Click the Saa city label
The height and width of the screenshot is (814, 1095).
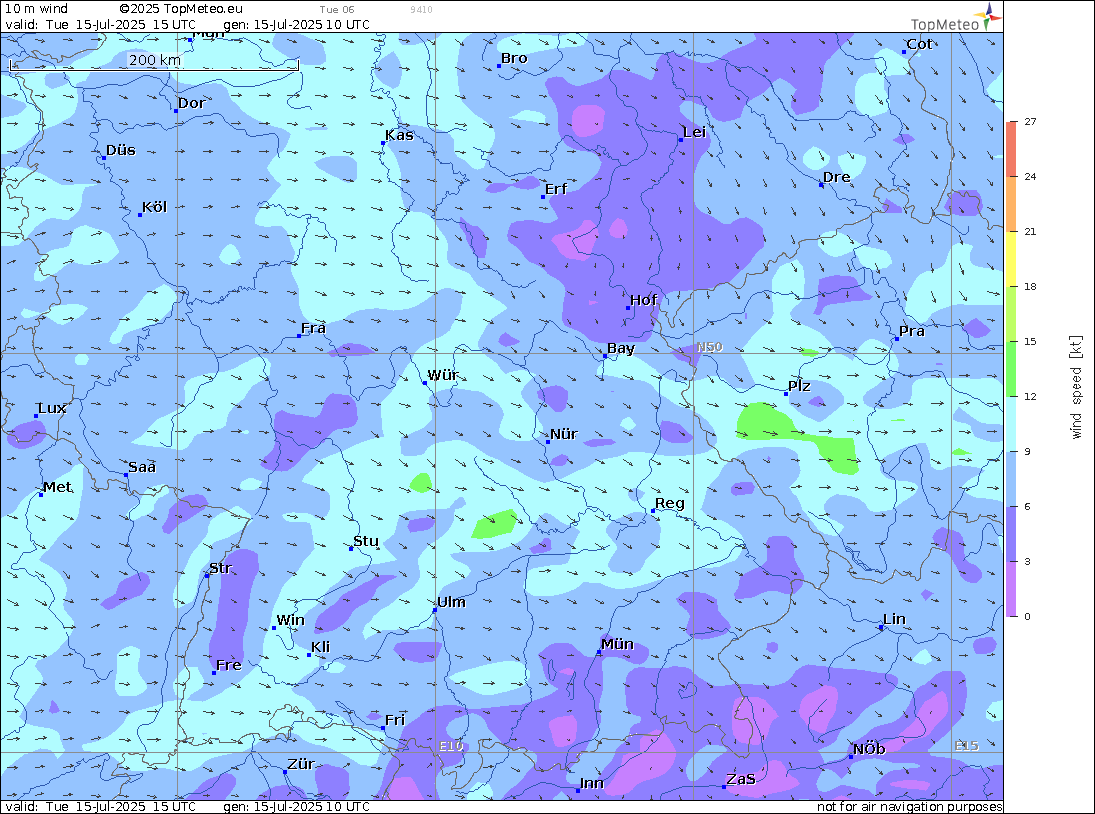point(142,467)
